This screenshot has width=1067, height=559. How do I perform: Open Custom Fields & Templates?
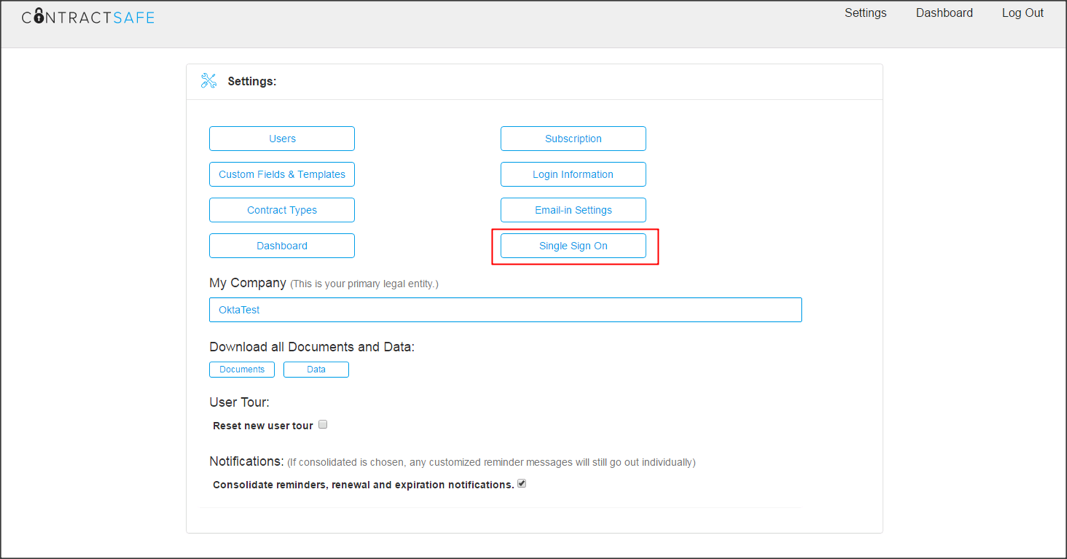282,174
